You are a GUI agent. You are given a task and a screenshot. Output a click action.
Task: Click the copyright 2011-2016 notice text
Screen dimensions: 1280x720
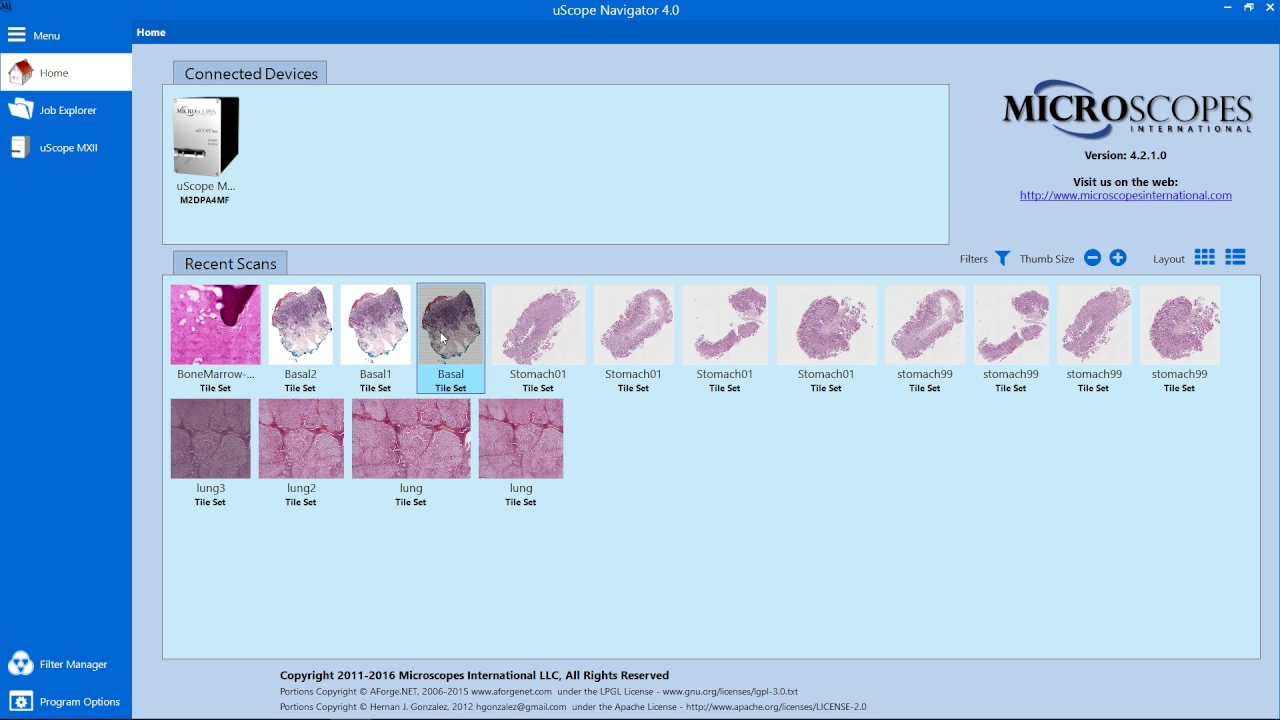click(474, 675)
